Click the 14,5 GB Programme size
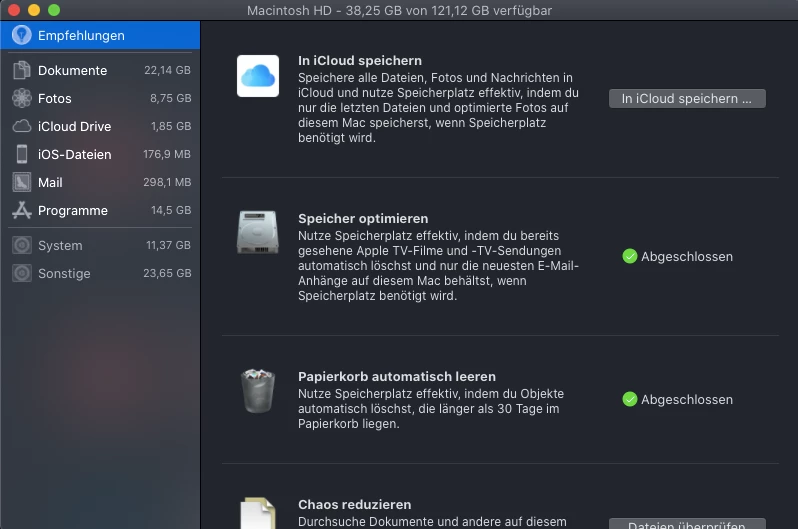Viewport: 798px width, 529px height. [x=171, y=210]
